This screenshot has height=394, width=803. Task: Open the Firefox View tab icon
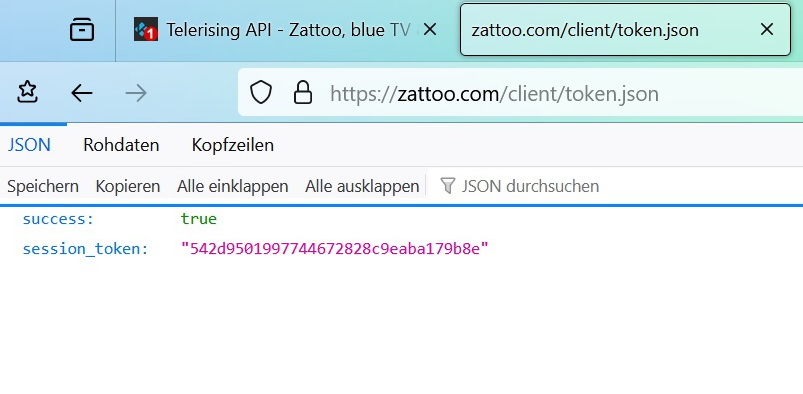tap(81, 30)
